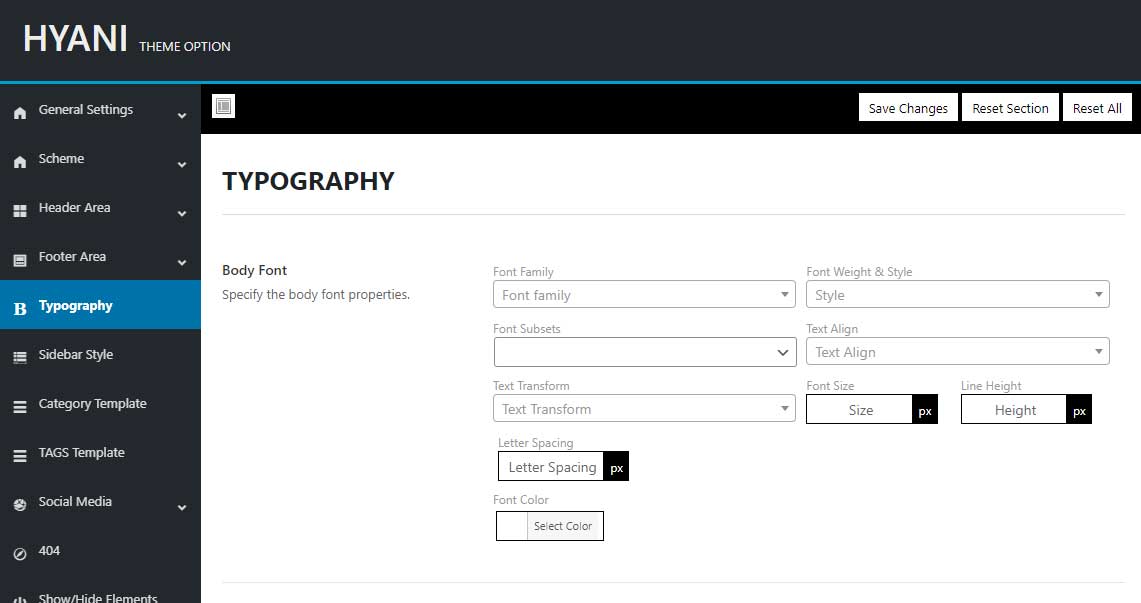Image resolution: width=1141 pixels, height=603 pixels.
Task: Click the TYPOGRAPHY section heading
Action: (309, 180)
